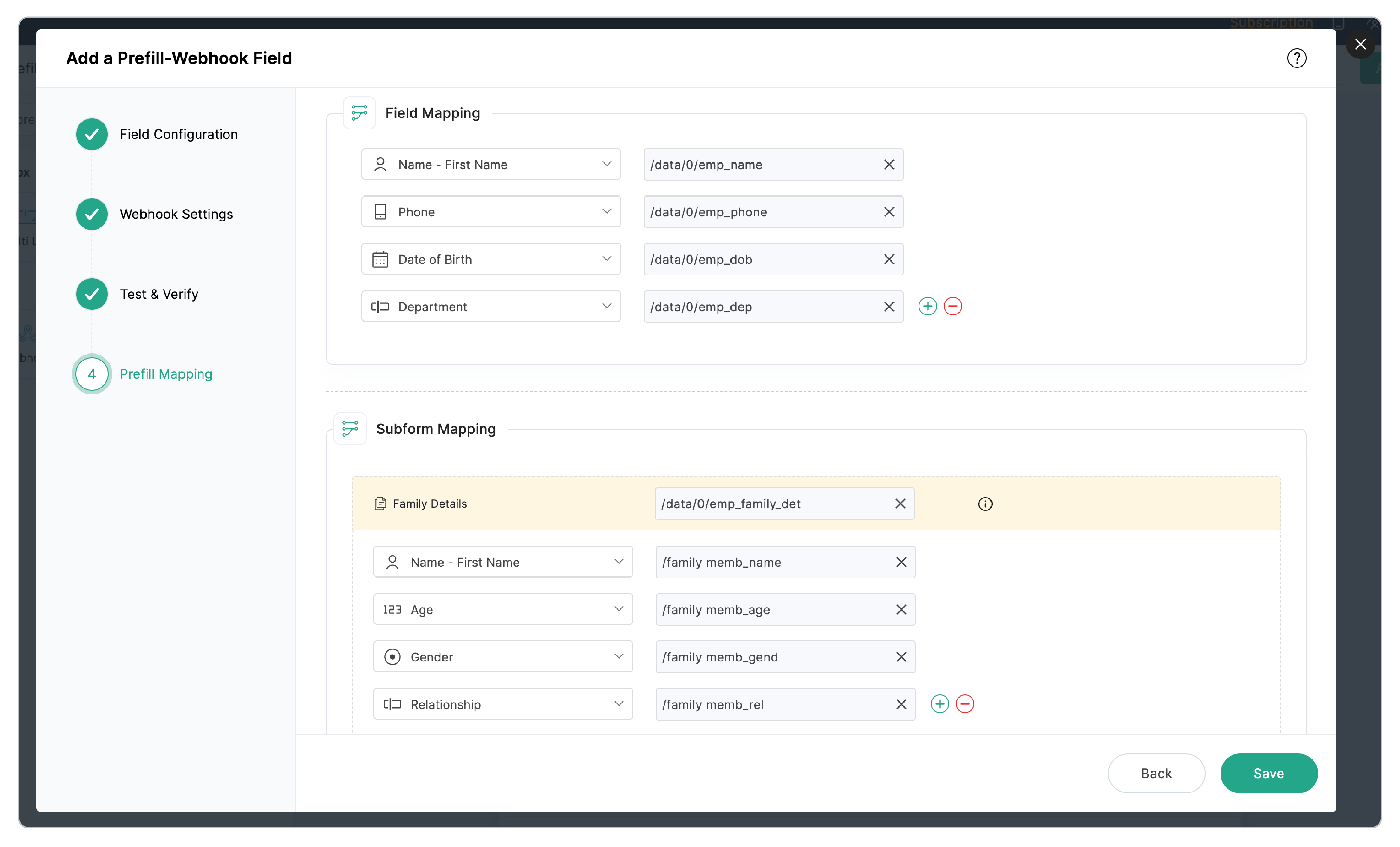The height and width of the screenshot is (847, 1400).
Task: Click the green plus icon beside Department mapping
Action: [x=927, y=306]
